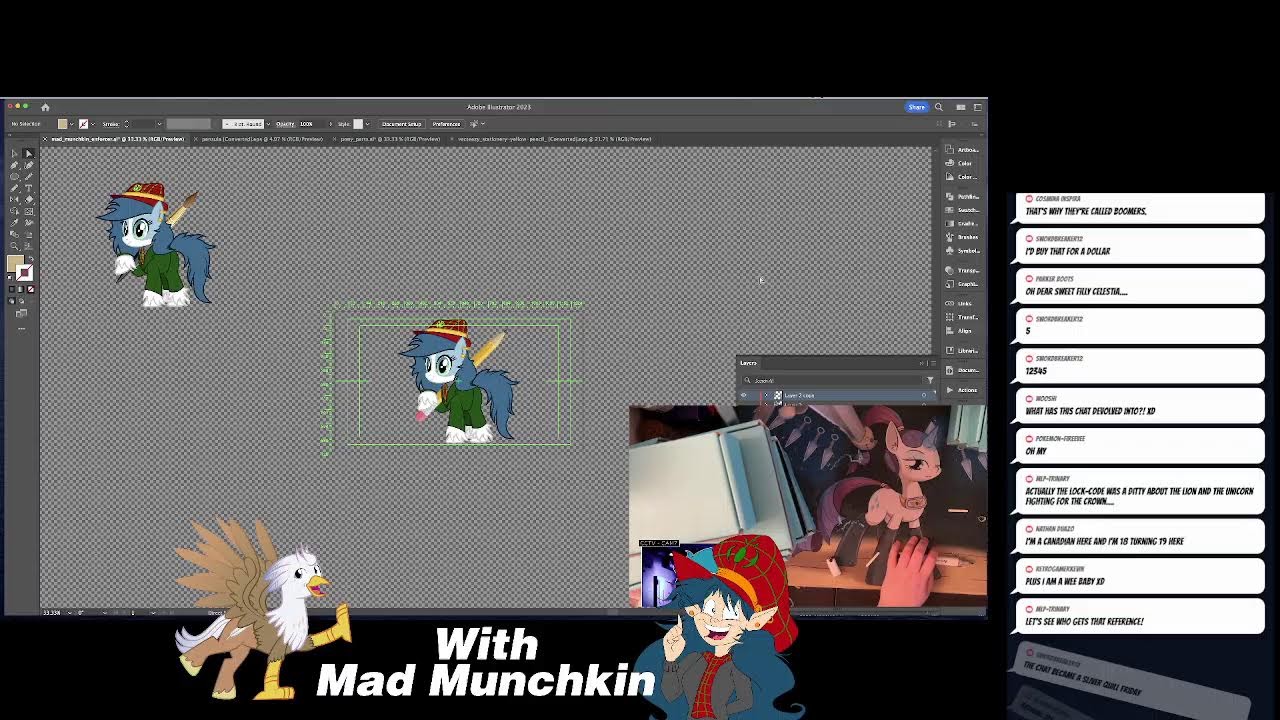Open the workspace switcher

click(977, 107)
